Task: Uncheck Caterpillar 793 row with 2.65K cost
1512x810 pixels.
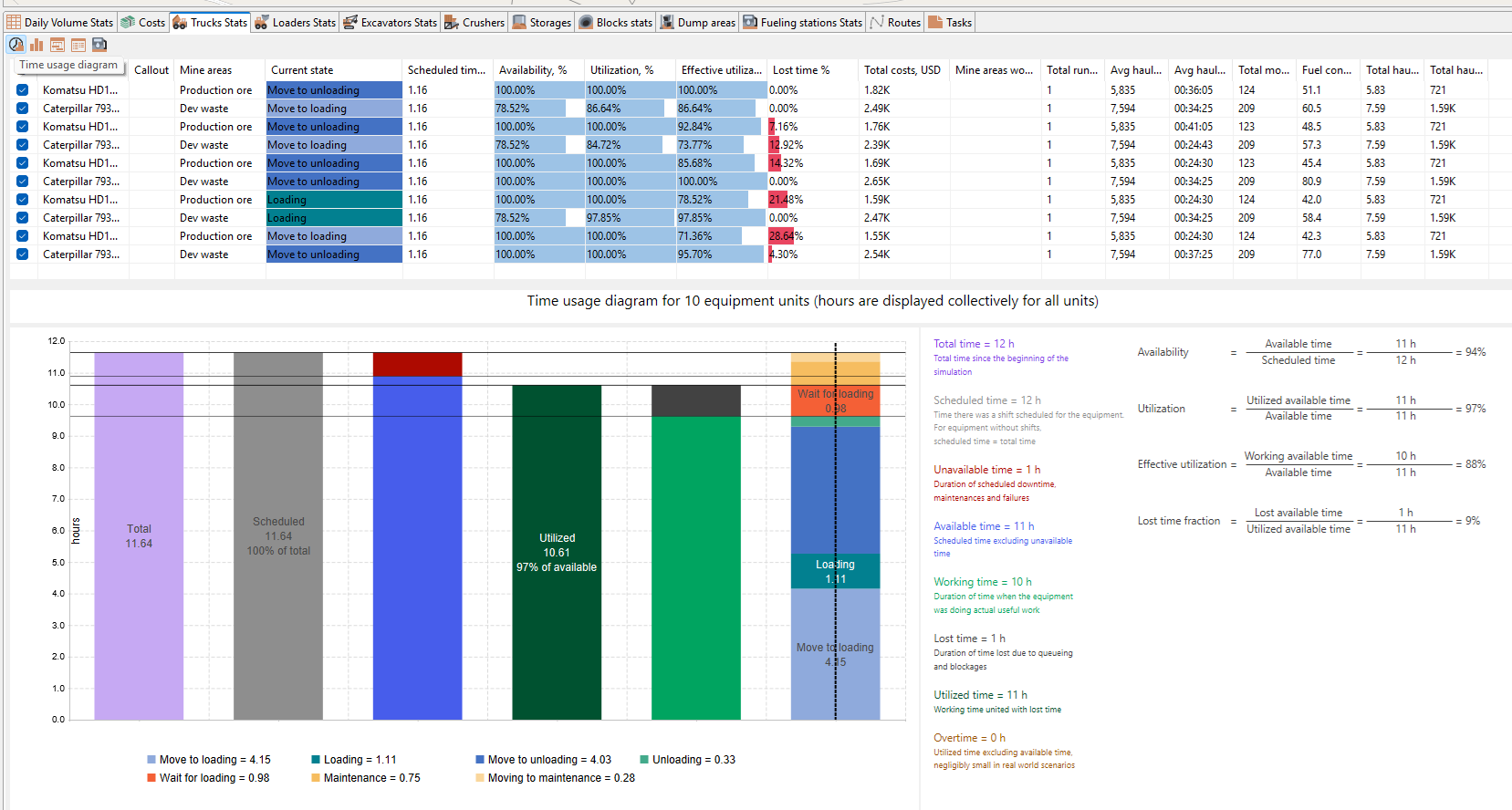Action: tap(22, 182)
